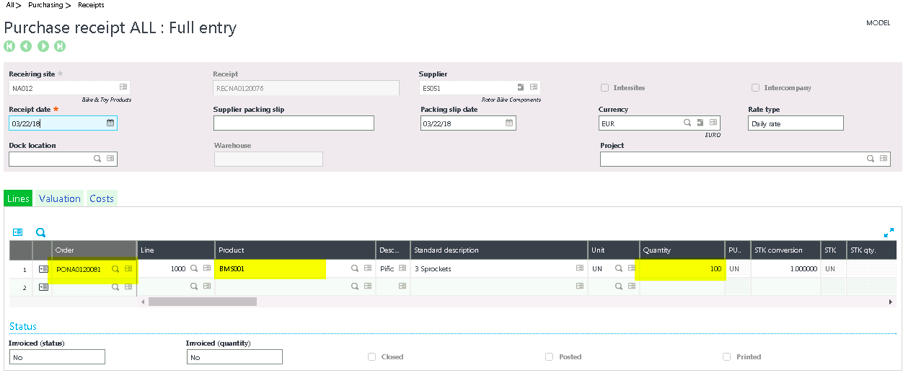Open Project selection list icon
Viewport: 907px width, 377px height.
click(883, 158)
